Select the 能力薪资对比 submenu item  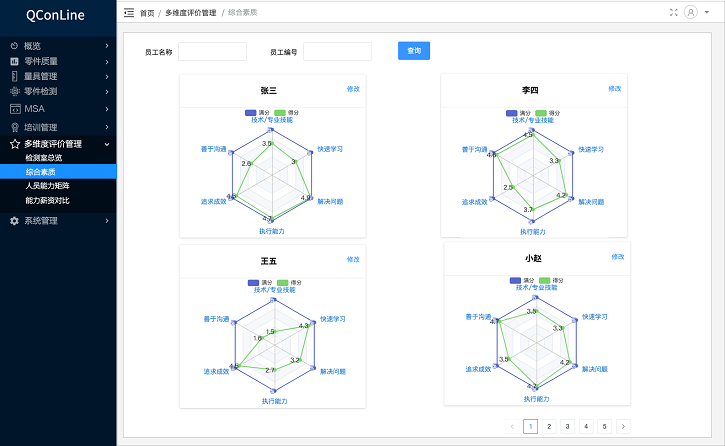click(47, 200)
